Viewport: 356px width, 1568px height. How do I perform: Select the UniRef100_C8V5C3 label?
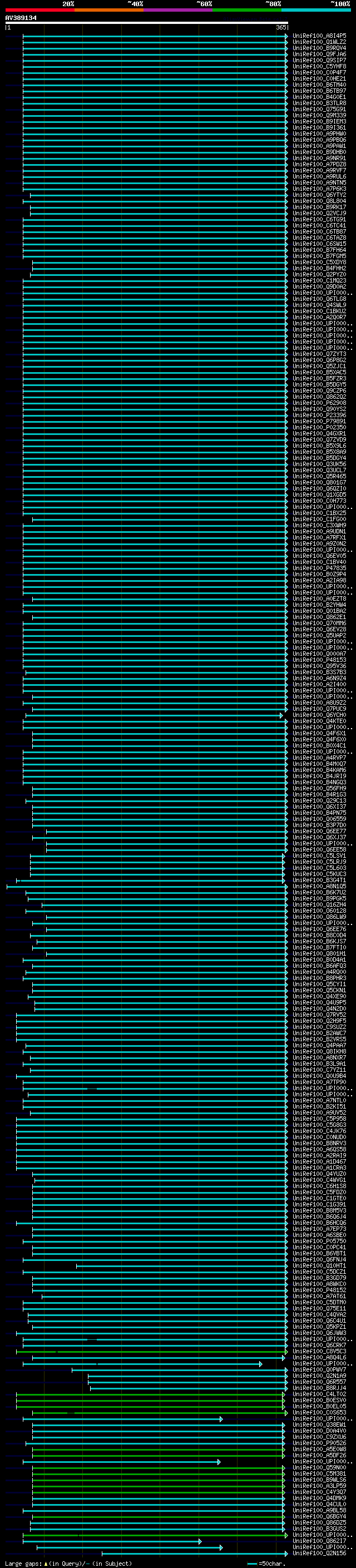tap(319, 1351)
